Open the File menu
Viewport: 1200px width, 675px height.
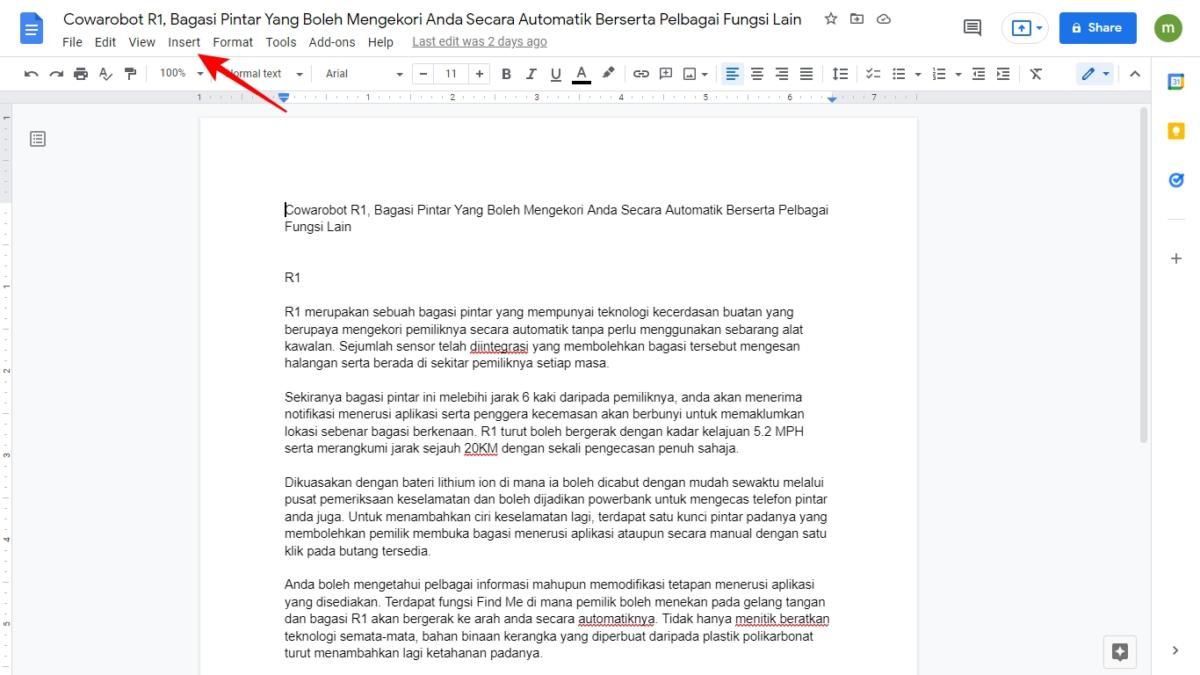pos(72,42)
